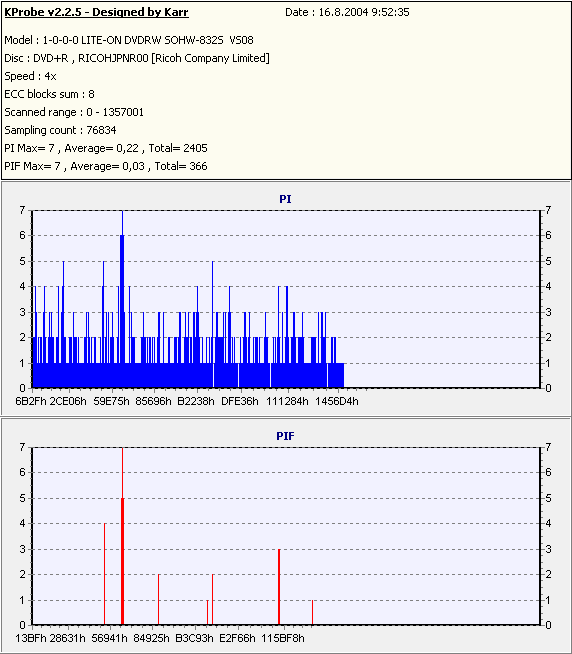The image size is (572, 654).
Task: Click the 'Speed : 4x' line
Action: click(30, 76)
